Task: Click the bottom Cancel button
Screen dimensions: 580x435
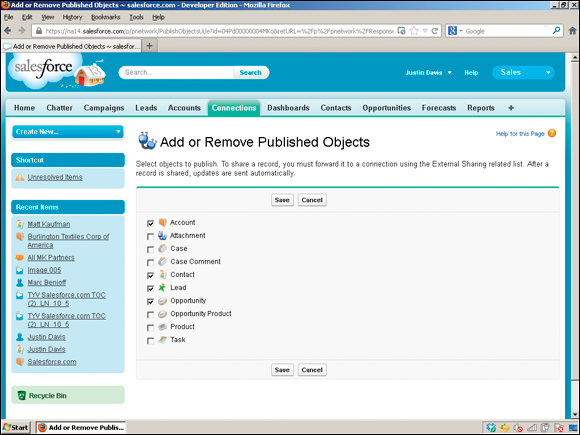Action: (x=312, y=370)
